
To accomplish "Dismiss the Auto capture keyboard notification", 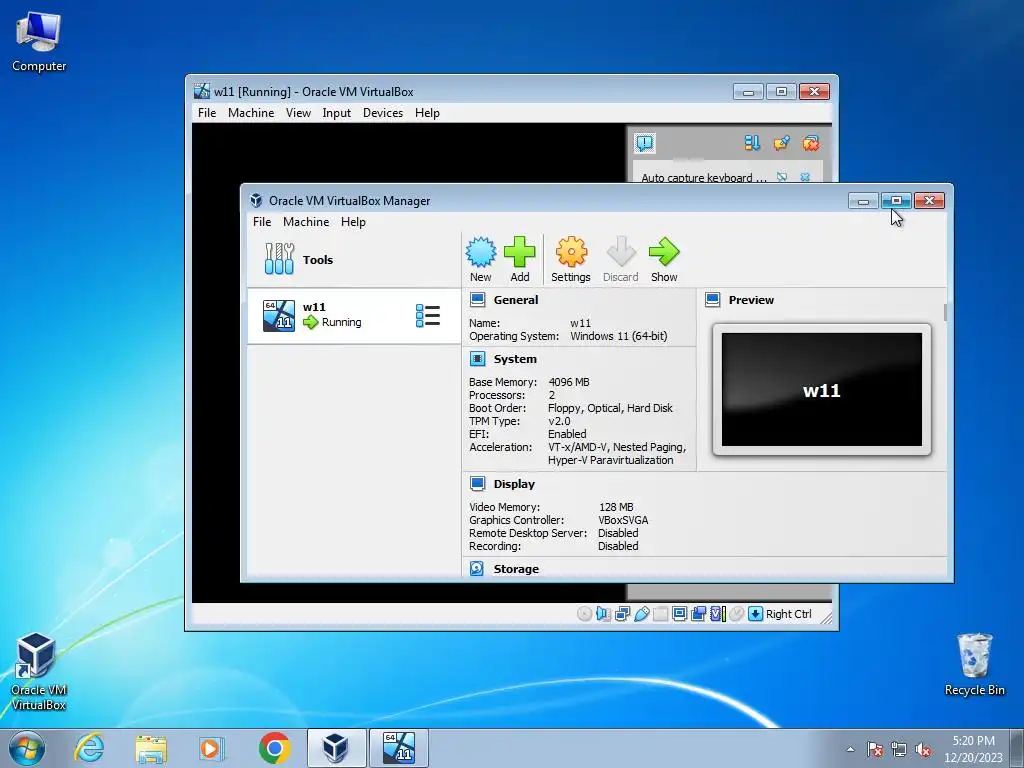I will pos(805,177).
